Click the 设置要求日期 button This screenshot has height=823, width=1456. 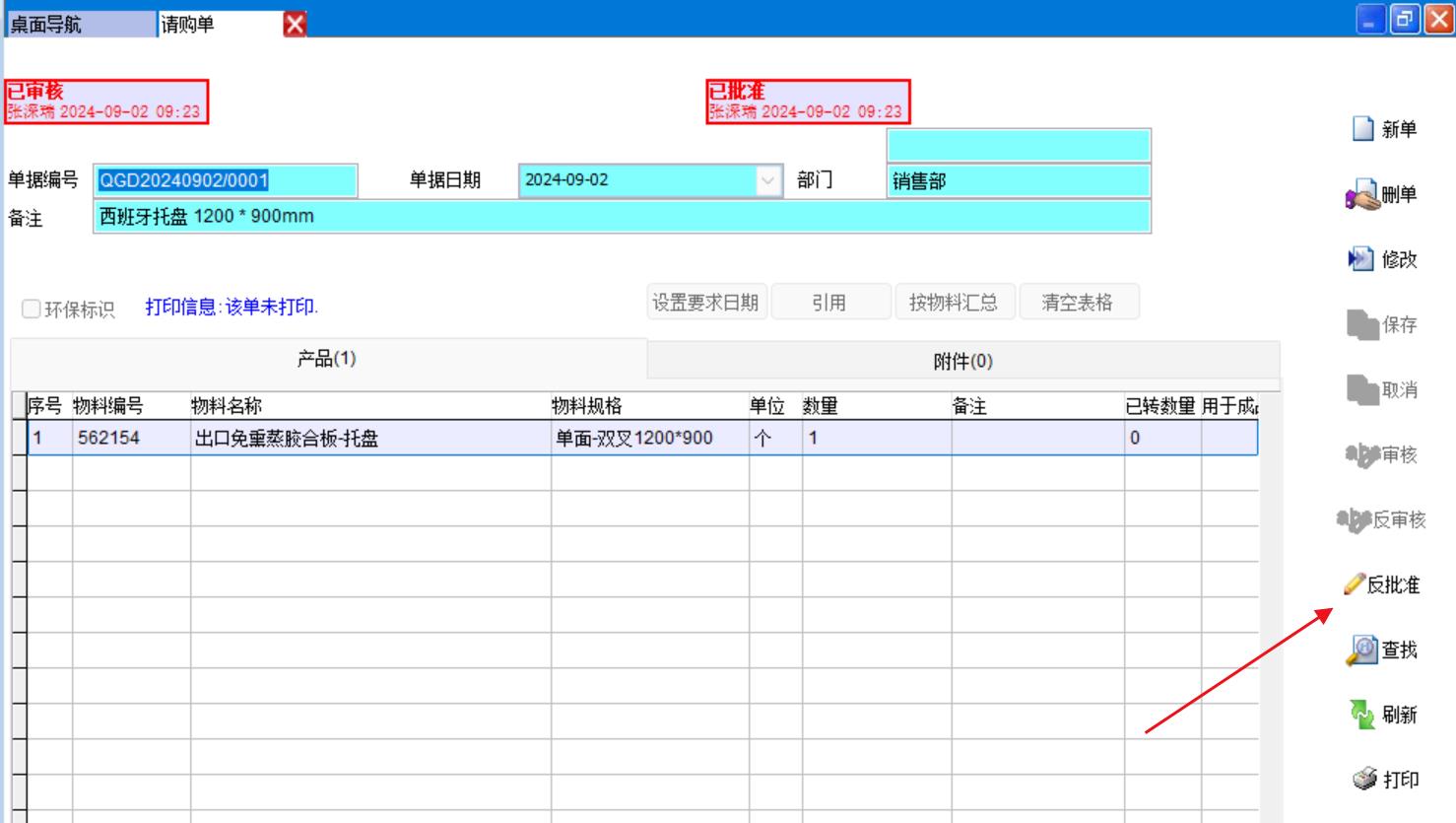pyautogui.click(x=706, y=303)
